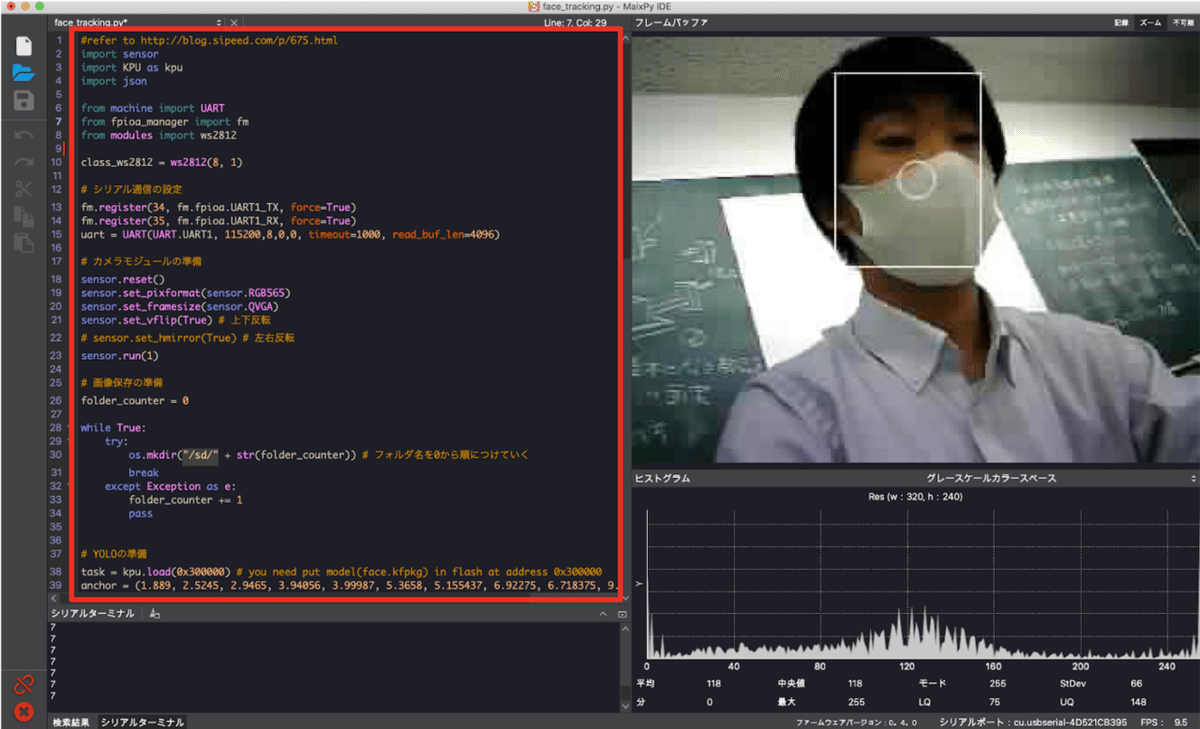The height and width of the screenshot is (729, 1200).
Task: Click the 中央値 118 statistic
Action: [x=820, y=684]
